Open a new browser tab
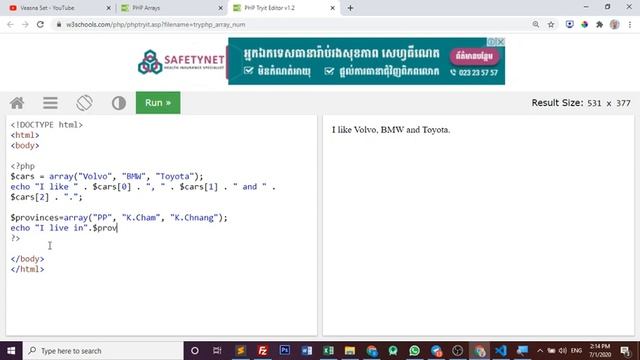Viewport: 640px width, 360px height. pos(350,8)
